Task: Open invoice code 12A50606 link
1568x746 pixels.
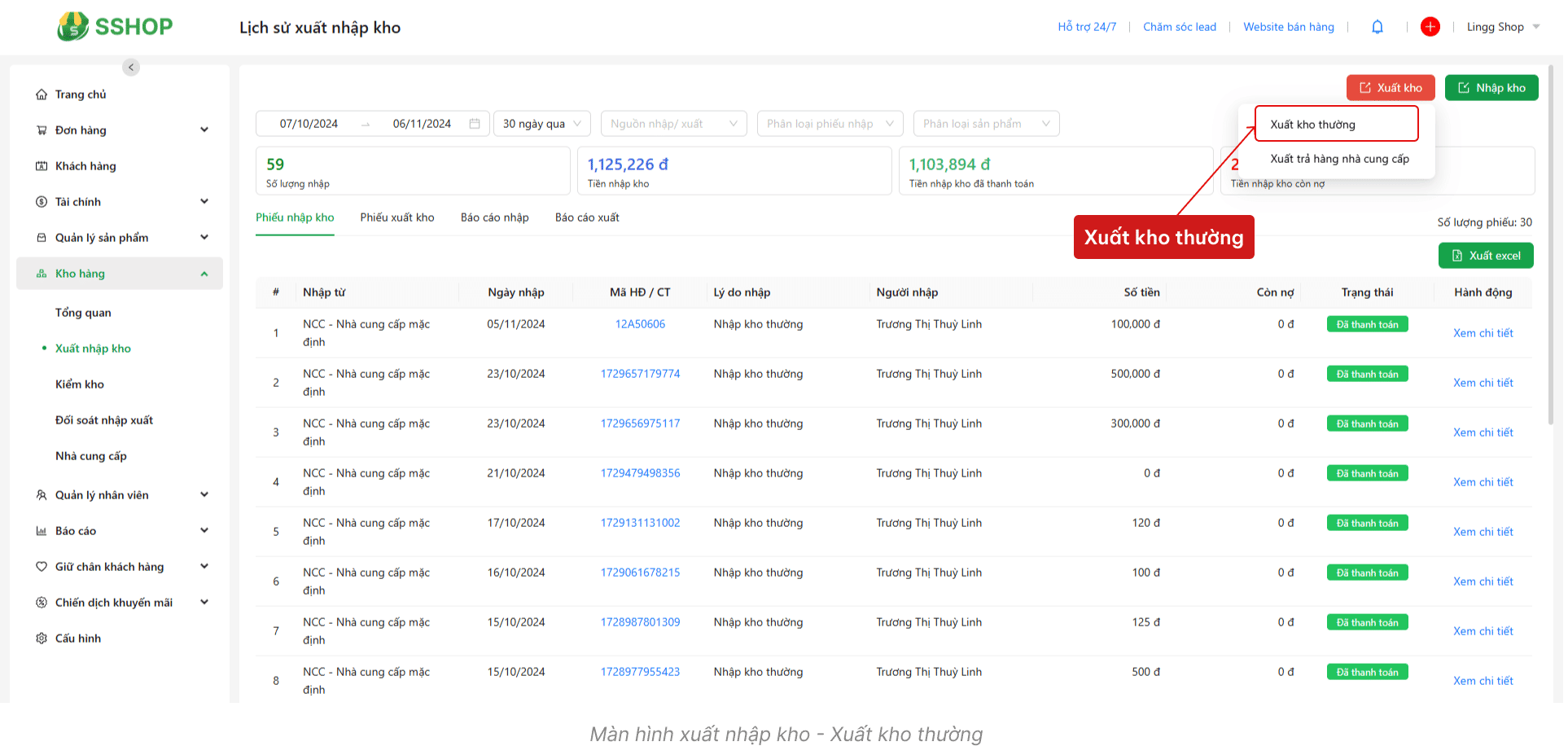Action: pyautogui.click(x=640, y=324)
